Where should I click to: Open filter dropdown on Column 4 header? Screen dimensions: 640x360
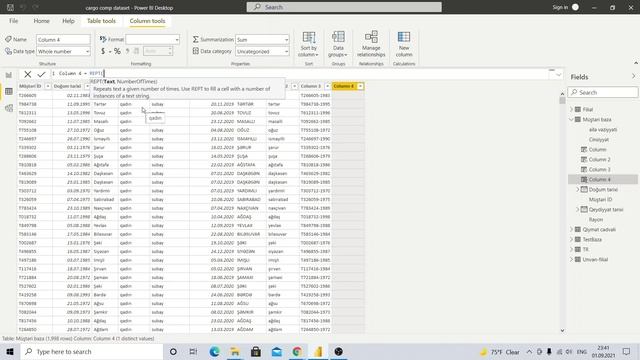(x=360, y=86)
